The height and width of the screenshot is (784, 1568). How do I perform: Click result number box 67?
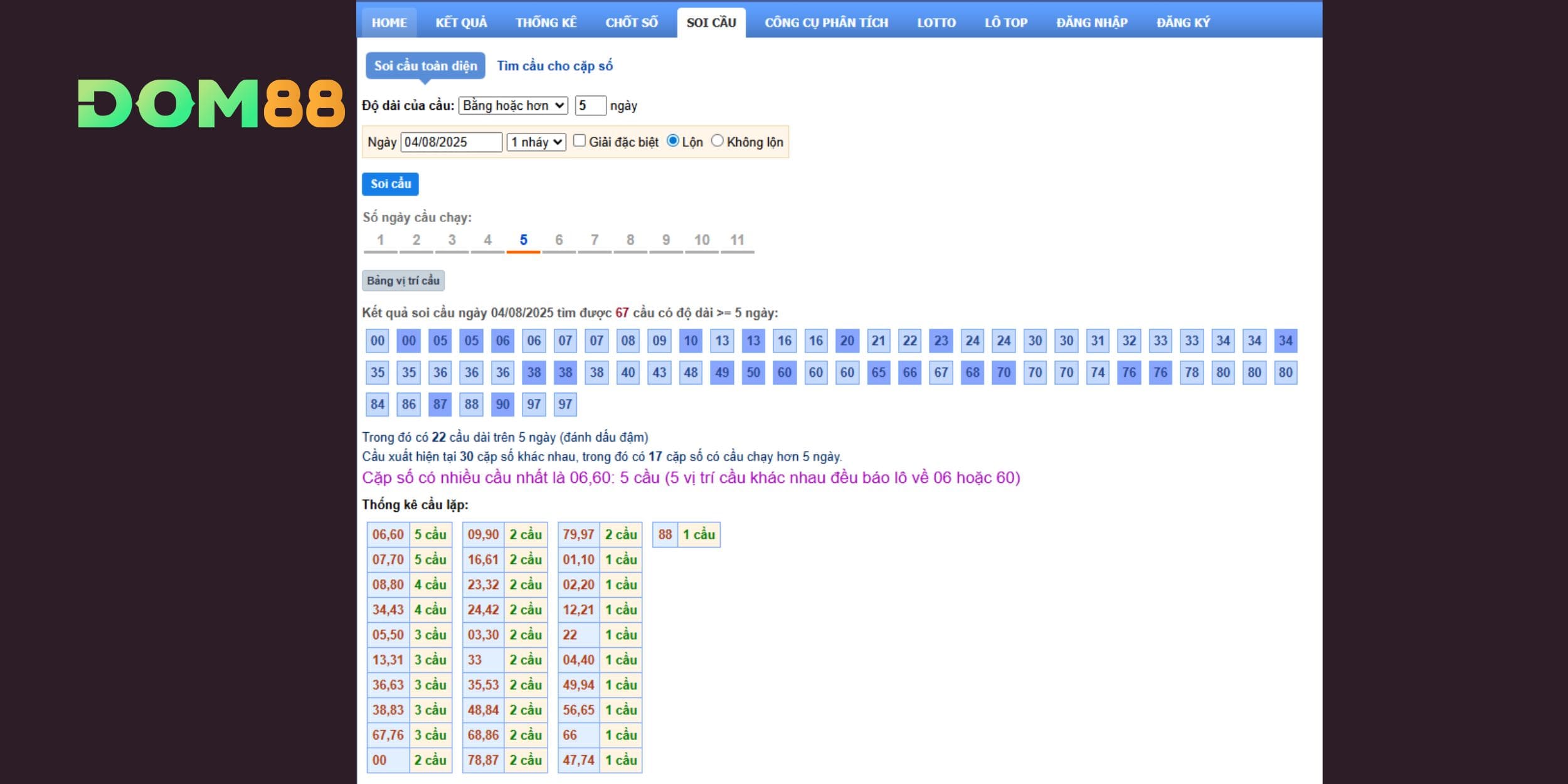[x=941, y=373]
